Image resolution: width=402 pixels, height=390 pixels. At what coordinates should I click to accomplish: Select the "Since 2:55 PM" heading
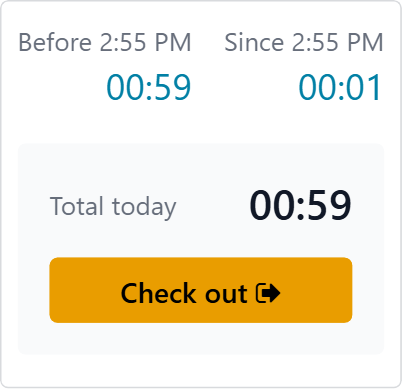click(x=304, y=42)
